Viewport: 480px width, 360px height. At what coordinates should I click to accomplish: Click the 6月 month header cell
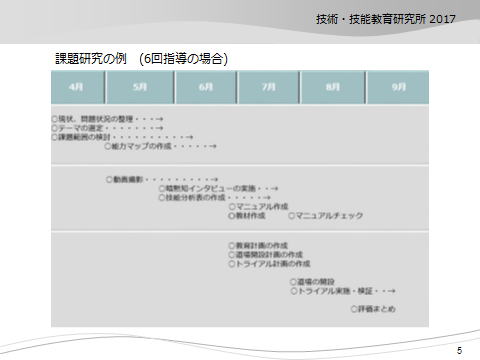coord(206,87)
